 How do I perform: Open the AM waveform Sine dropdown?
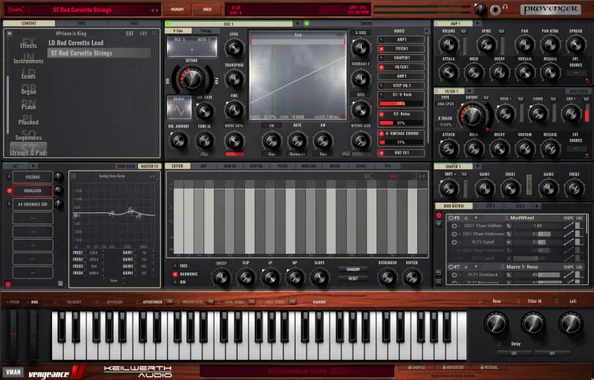pos(323,154)
